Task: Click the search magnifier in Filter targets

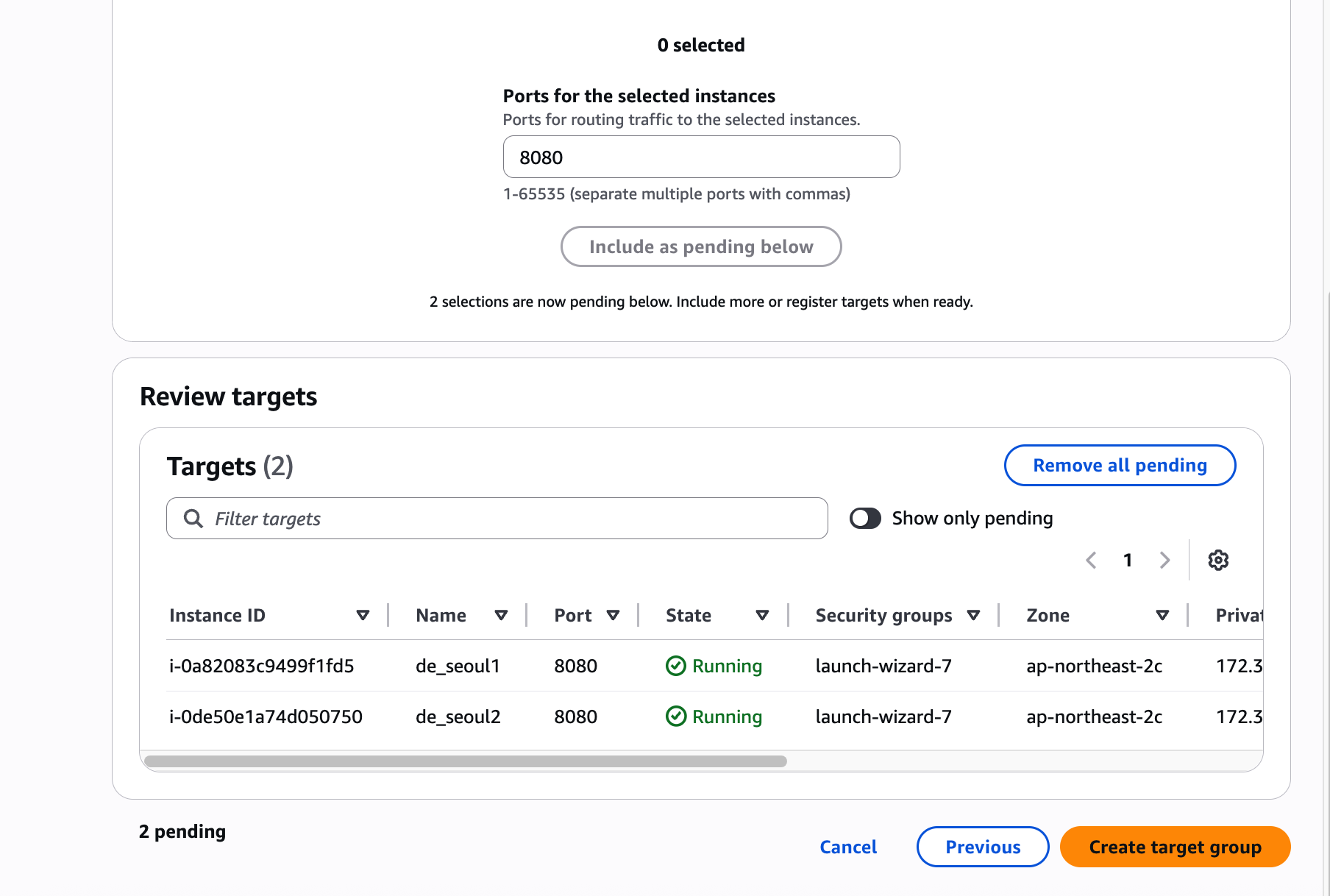Action: click(x=193, y=519)
